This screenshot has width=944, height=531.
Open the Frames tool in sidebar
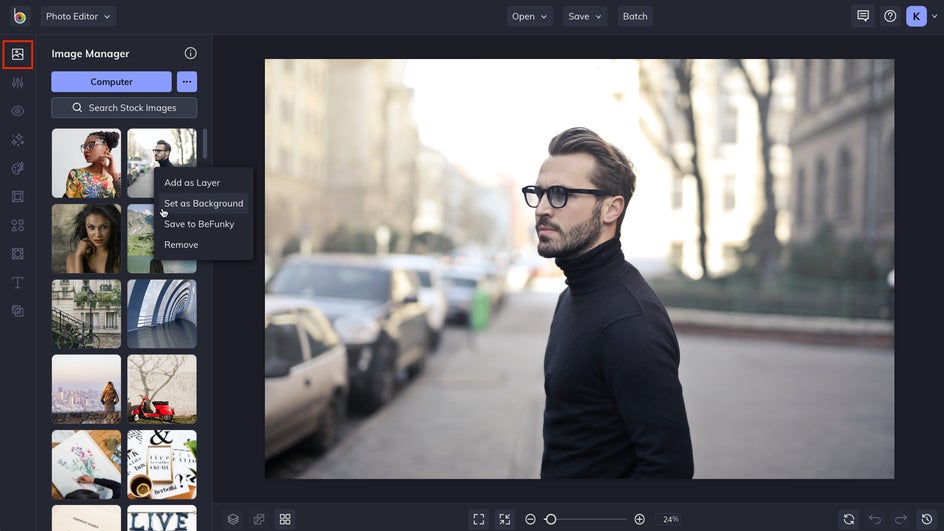(x=17, y=196)
